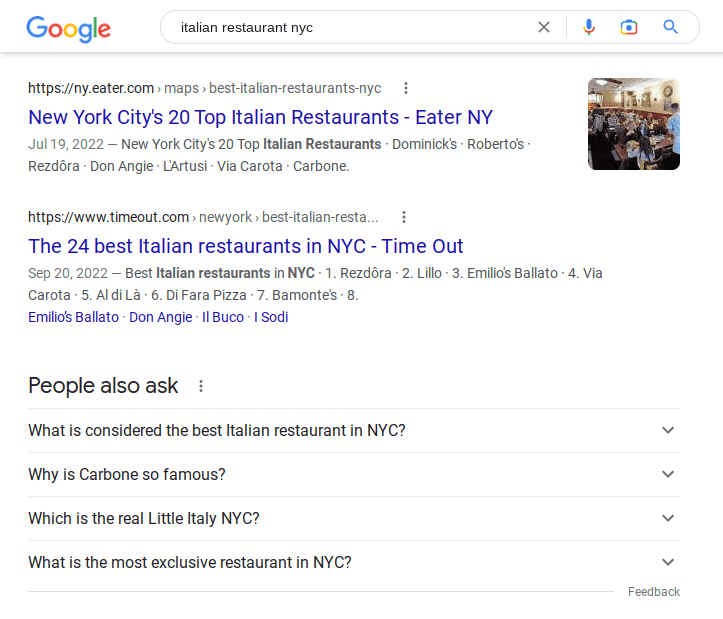Expand "What is the most exclusive restaurant" question
This screenshot has width=723, height=619.
click(354, 562)
